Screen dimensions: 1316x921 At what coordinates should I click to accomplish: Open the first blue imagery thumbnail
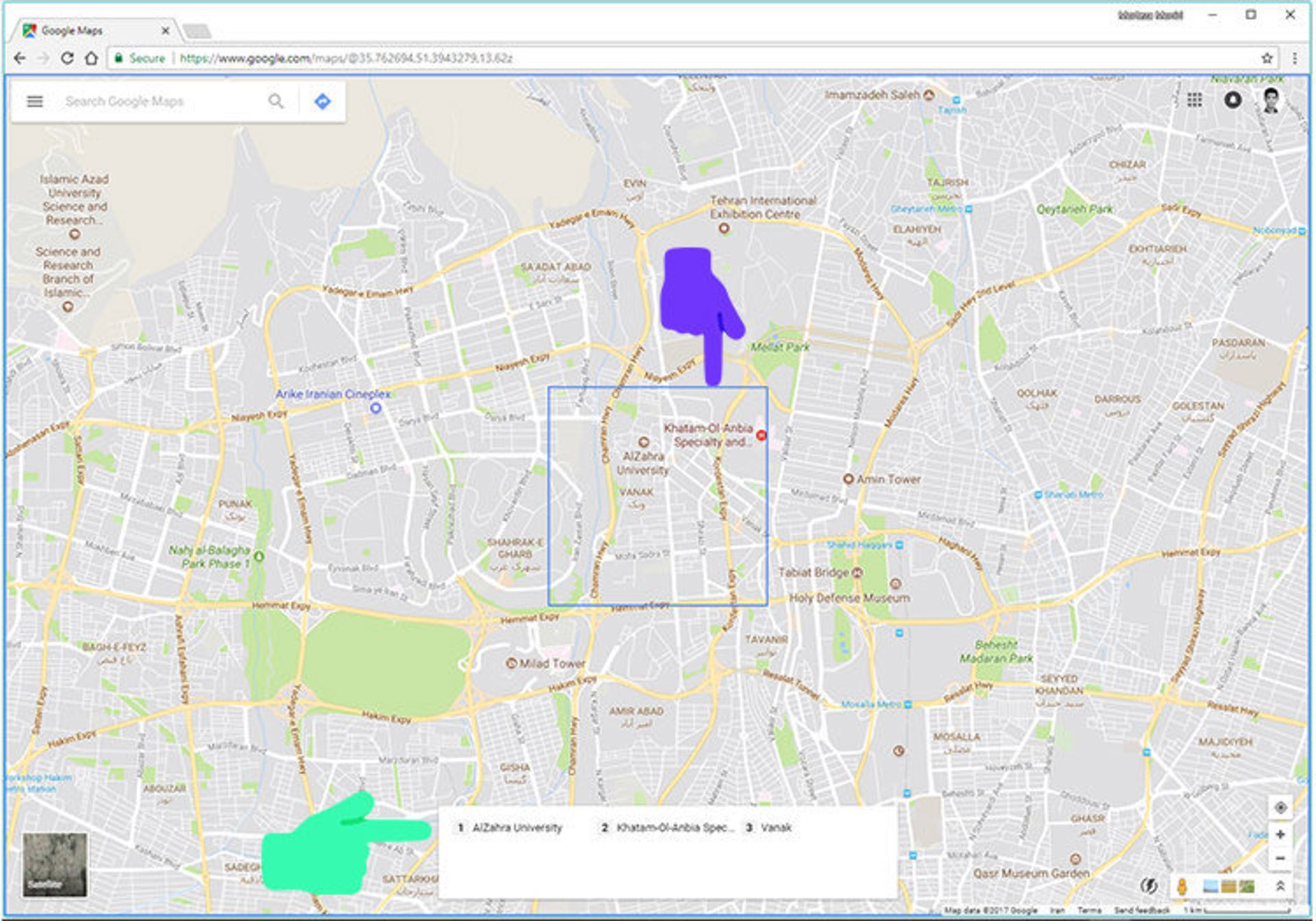(1210, 887)
